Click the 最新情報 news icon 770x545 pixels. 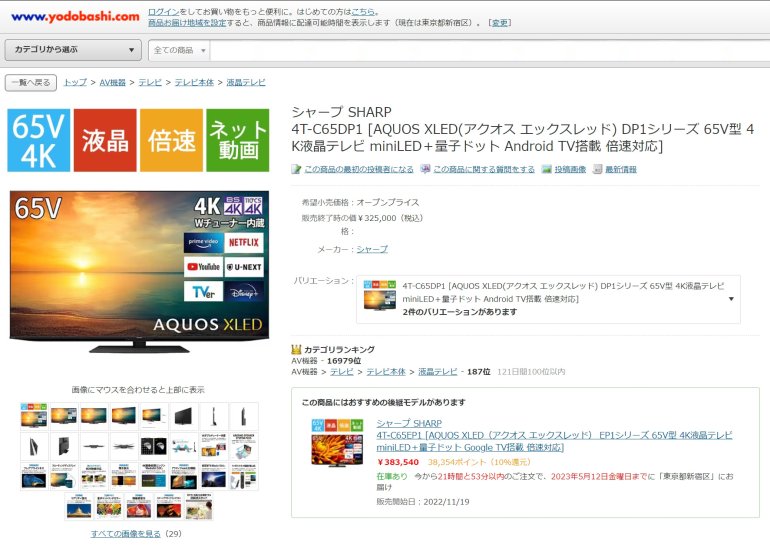click(x=597, y=169)
